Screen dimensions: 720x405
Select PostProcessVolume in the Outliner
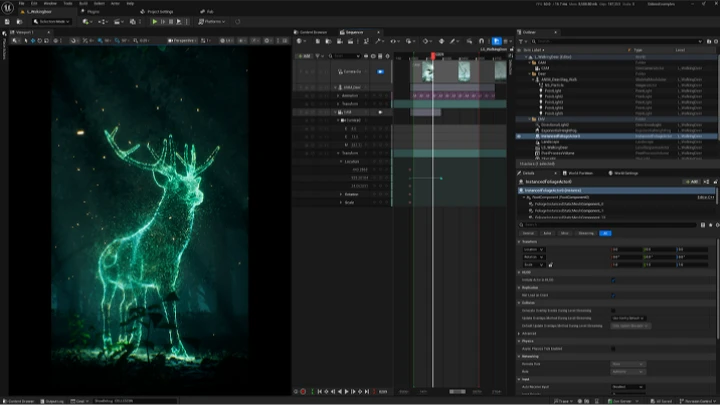557,153
